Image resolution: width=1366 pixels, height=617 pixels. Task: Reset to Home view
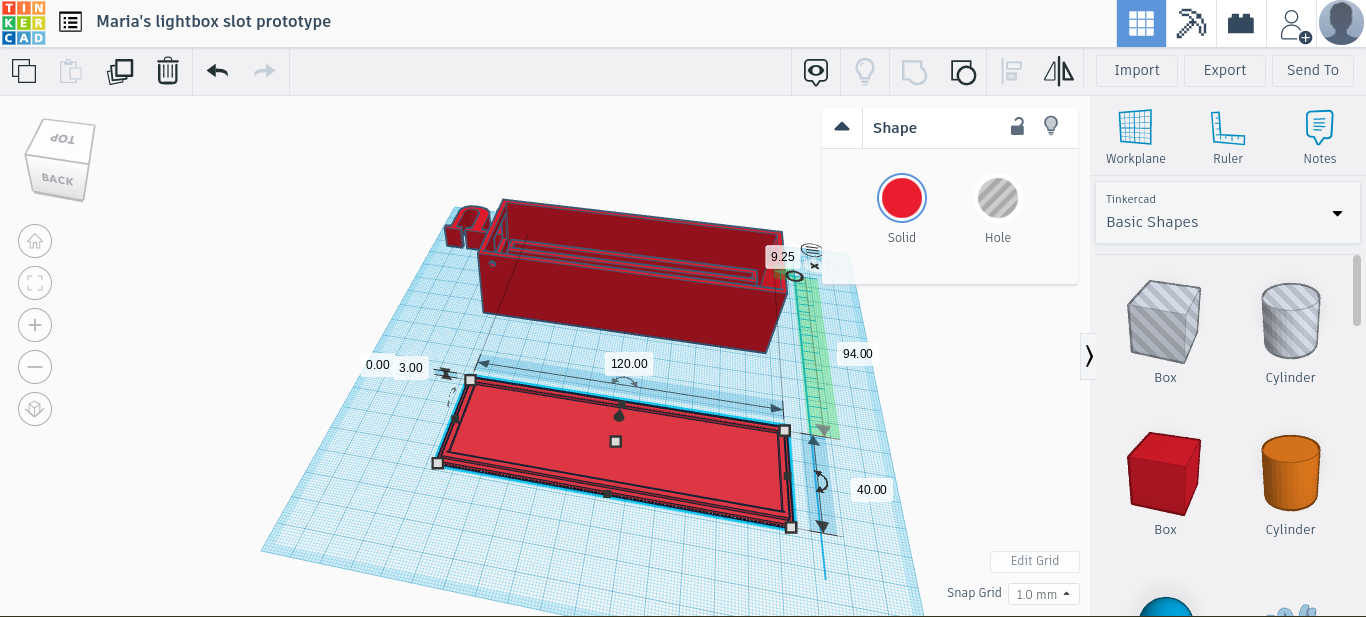point(35,241)
